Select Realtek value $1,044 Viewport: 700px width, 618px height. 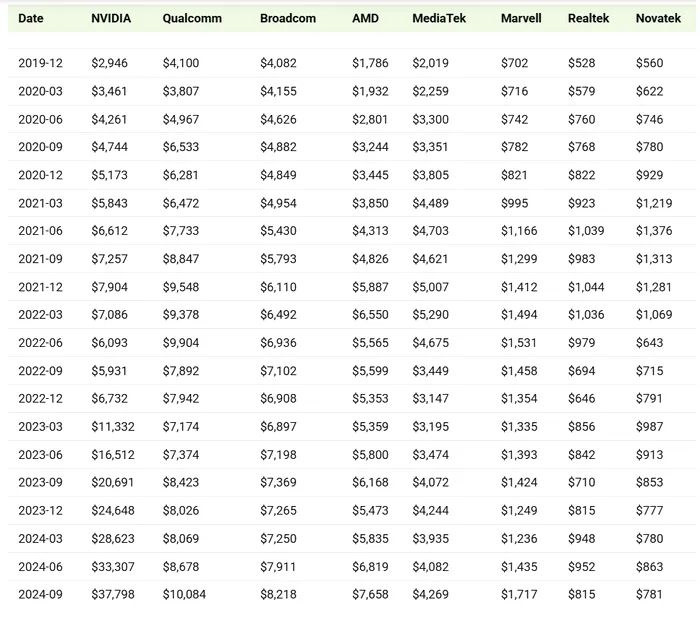[x=586, y=287]
